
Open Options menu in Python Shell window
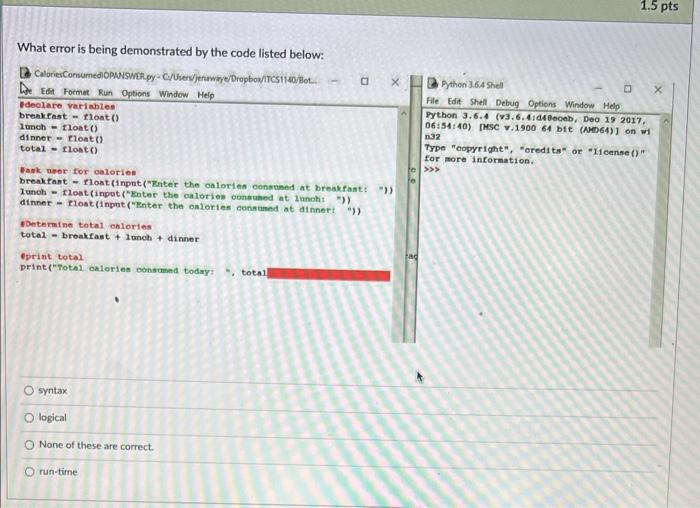(542, 104)
